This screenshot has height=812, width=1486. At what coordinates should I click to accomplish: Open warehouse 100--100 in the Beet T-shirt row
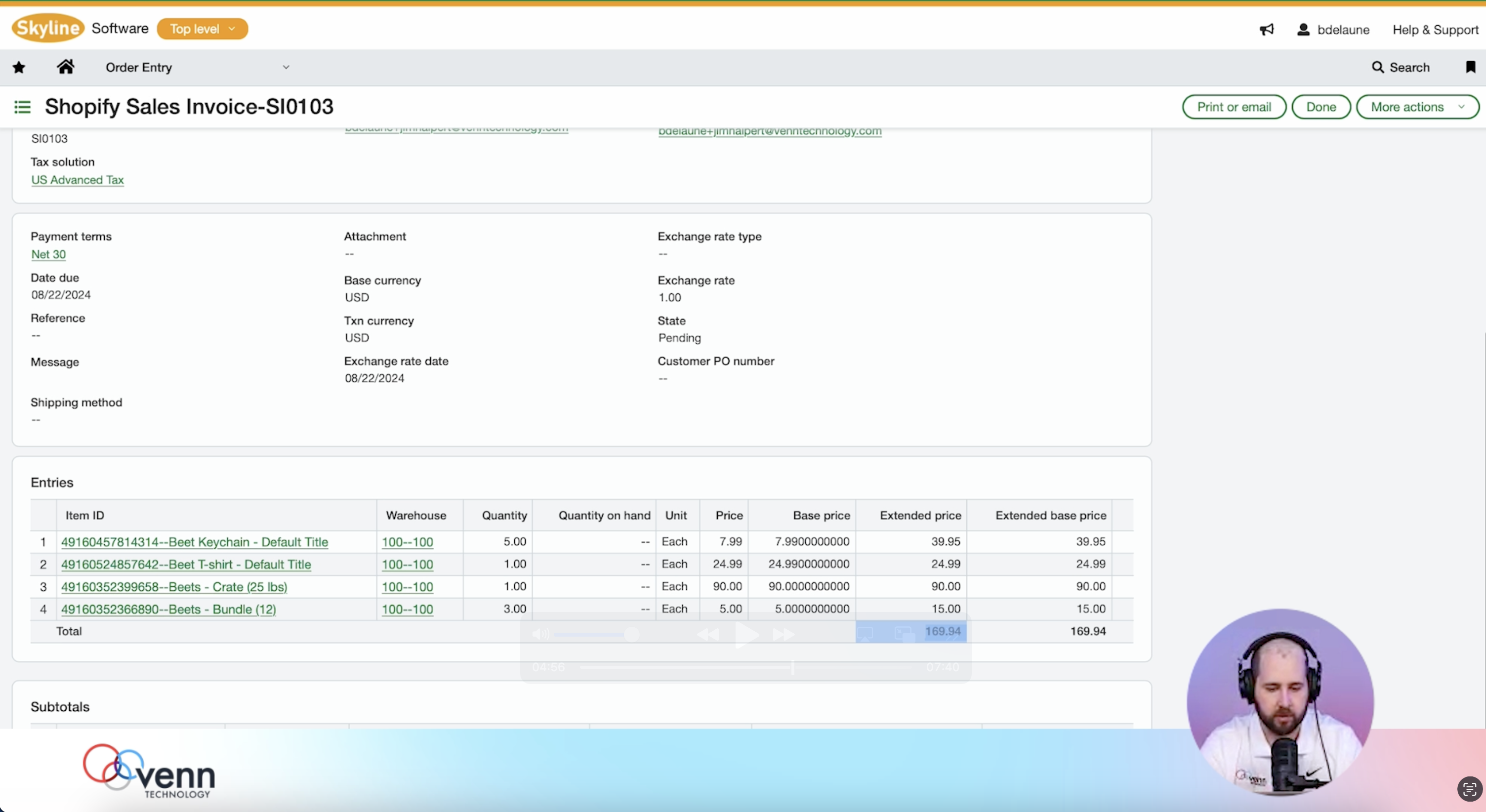tap(407, 565)
